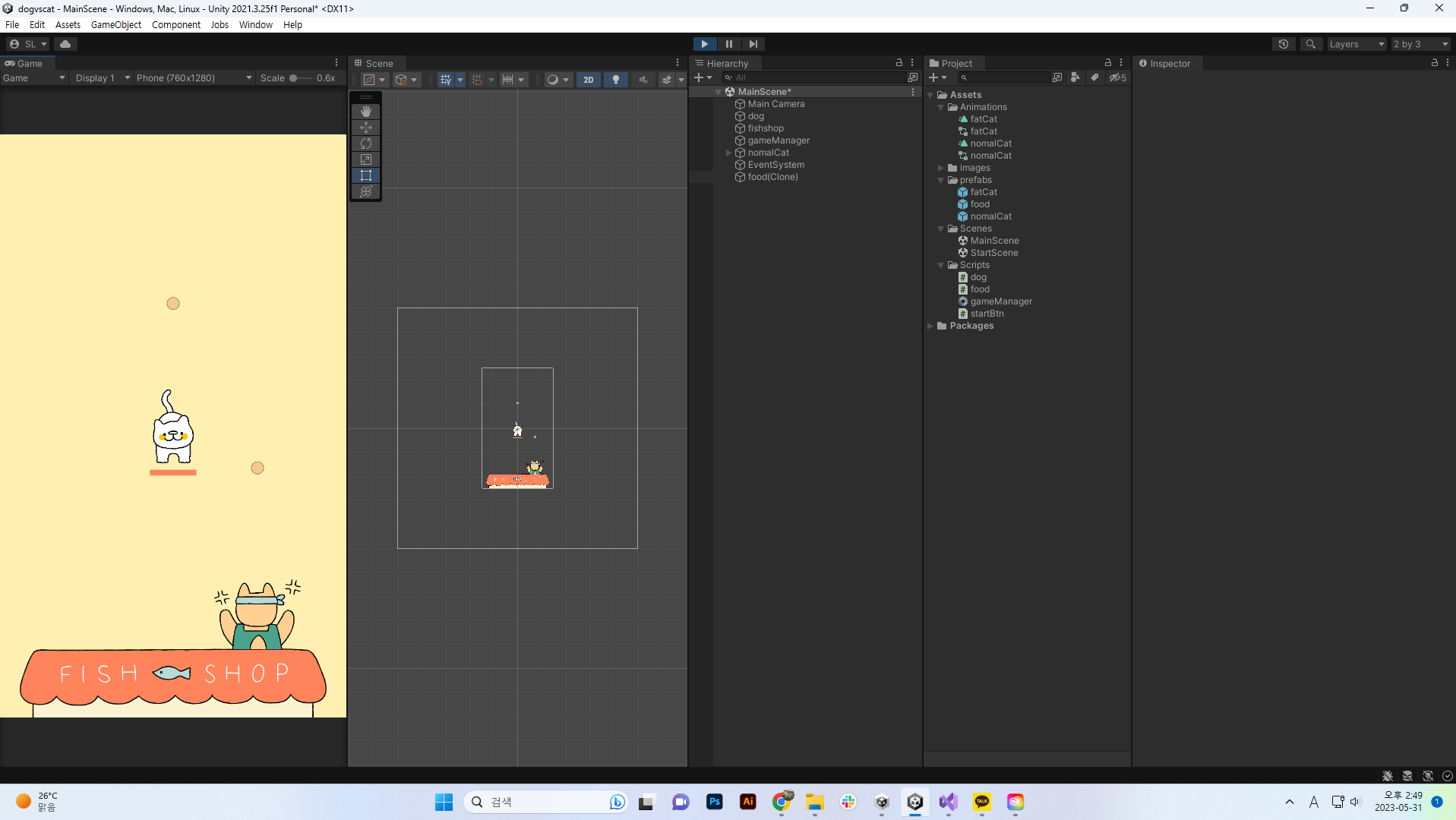
Task: Open the 2 by 3 layout dropdown
Action: pos(1421,44)
